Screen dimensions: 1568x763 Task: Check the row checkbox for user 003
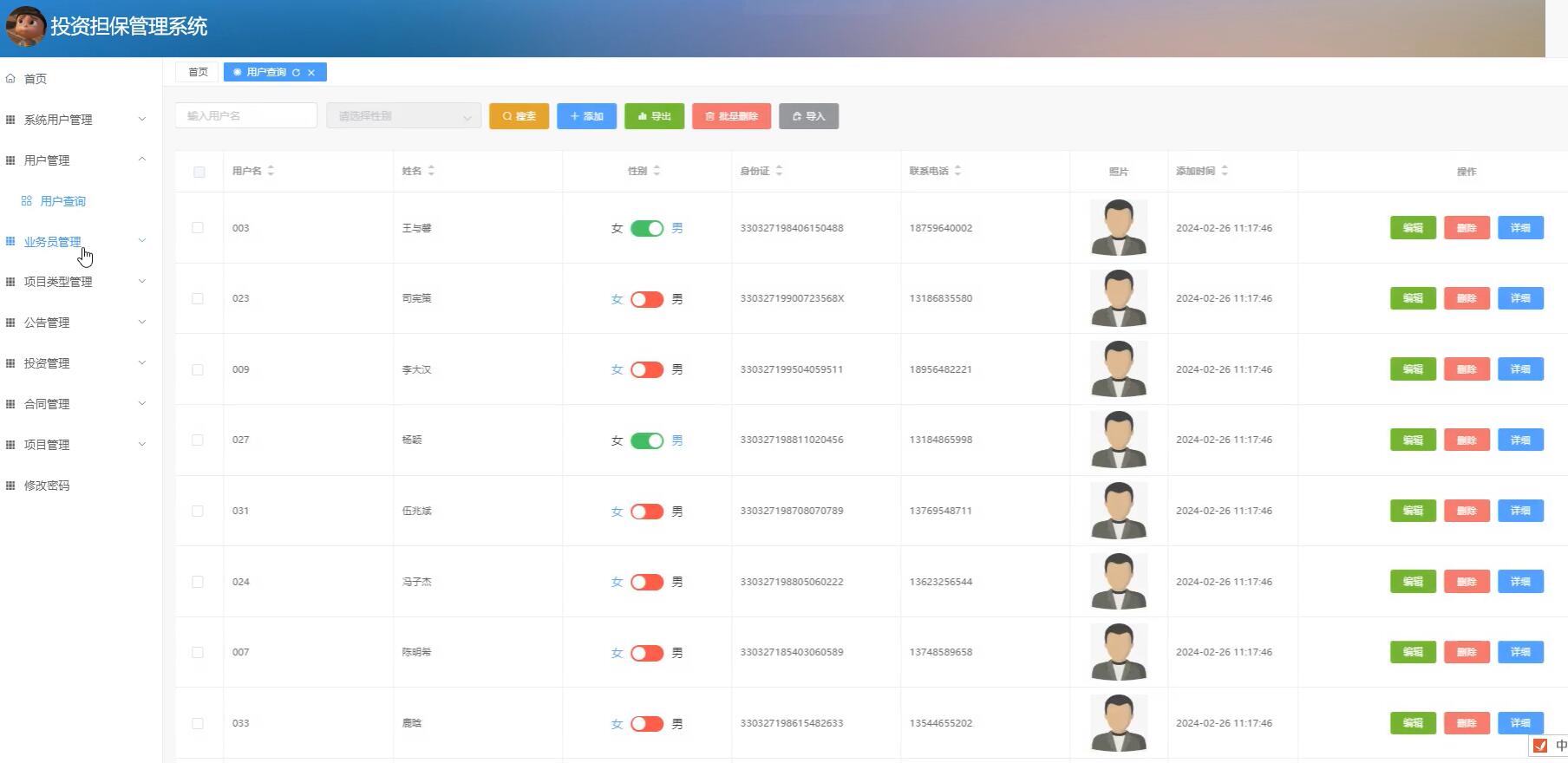click(x=198, y=228)
